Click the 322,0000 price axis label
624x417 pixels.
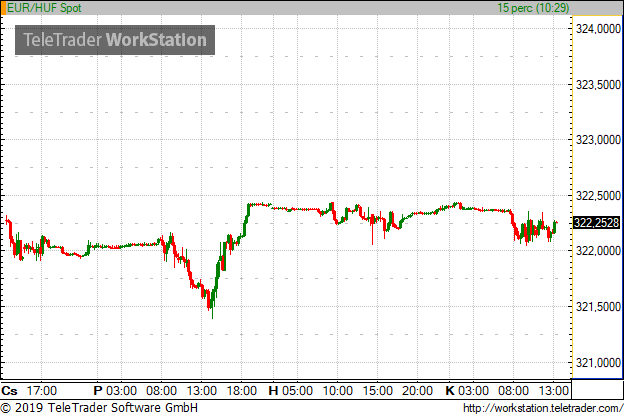pos(598,251)
